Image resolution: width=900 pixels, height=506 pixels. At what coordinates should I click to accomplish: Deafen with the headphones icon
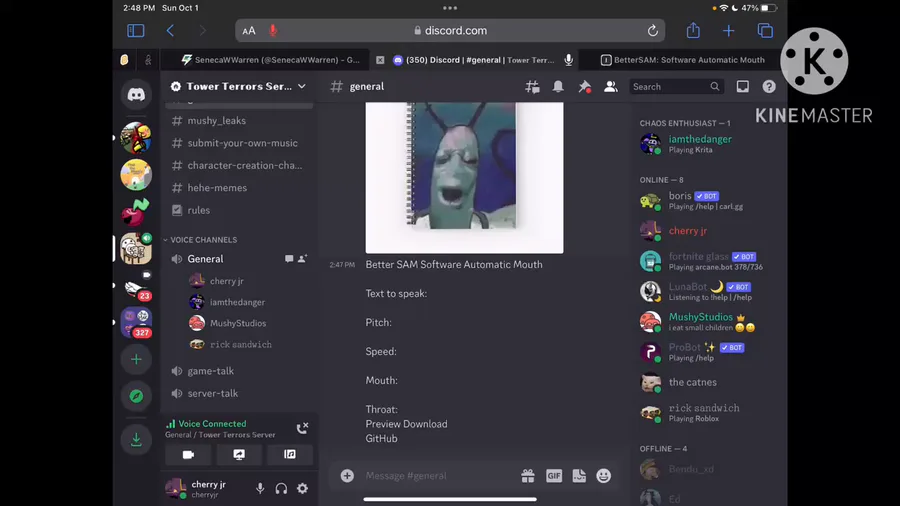281,488
